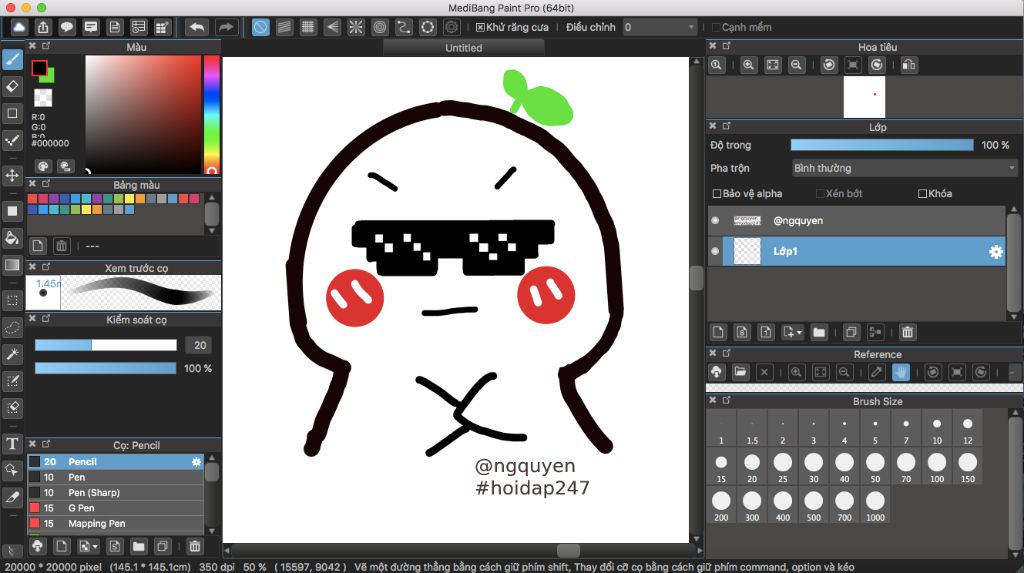Select the @ngquyen layer

(x=856, y=221)
